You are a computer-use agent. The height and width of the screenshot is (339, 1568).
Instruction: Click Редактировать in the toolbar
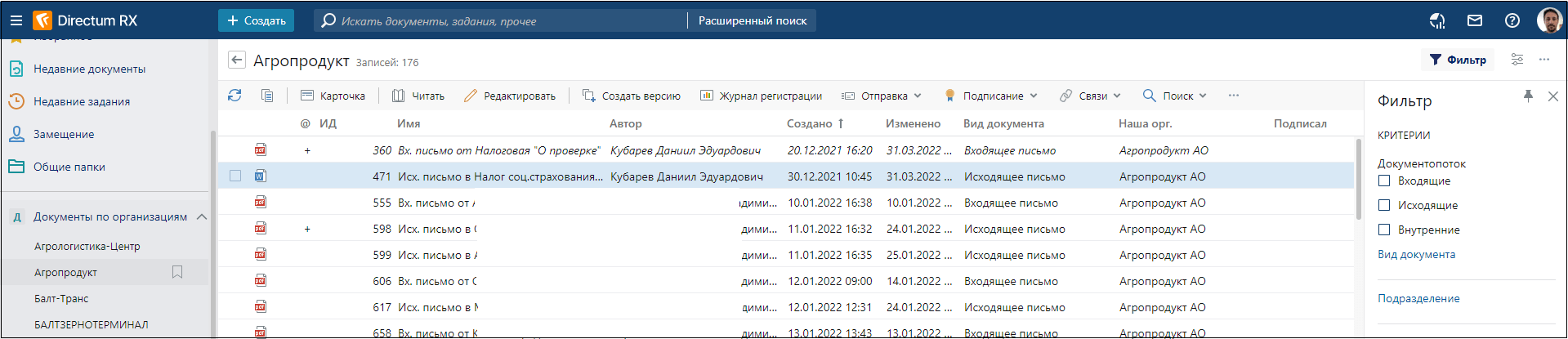510,96
